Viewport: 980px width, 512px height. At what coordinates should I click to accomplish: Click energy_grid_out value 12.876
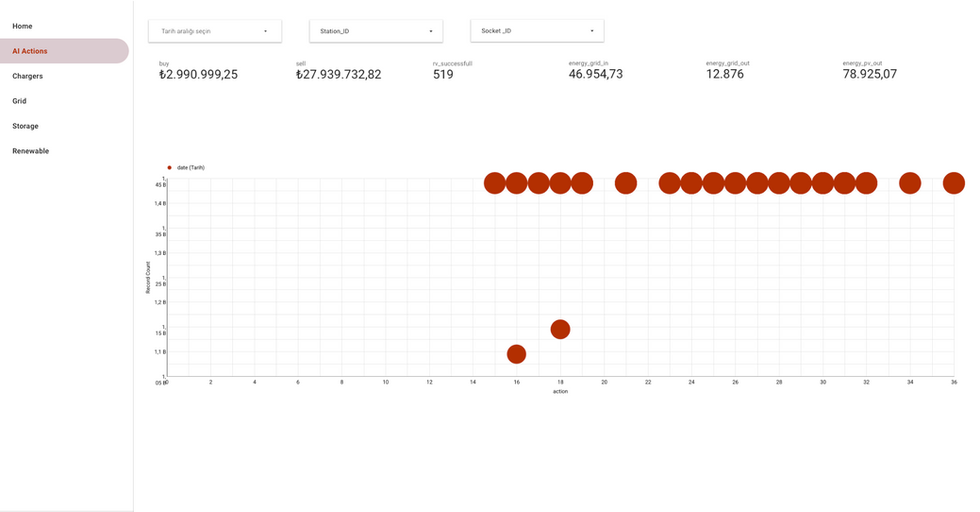click(725, 74)
